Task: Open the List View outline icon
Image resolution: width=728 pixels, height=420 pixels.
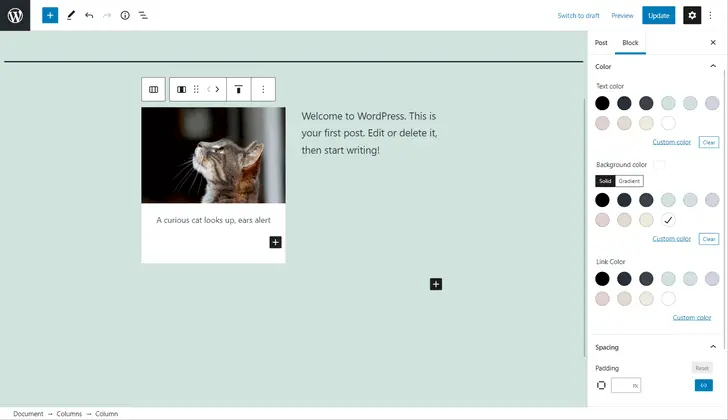Action: (x=143, y=15)
